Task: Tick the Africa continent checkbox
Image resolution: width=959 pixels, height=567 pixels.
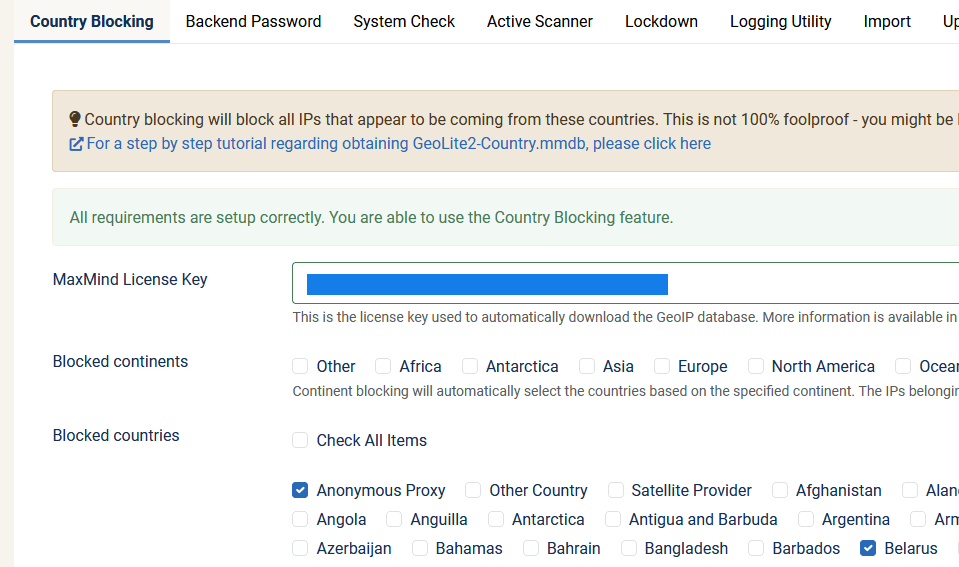Action: point(383,366)
